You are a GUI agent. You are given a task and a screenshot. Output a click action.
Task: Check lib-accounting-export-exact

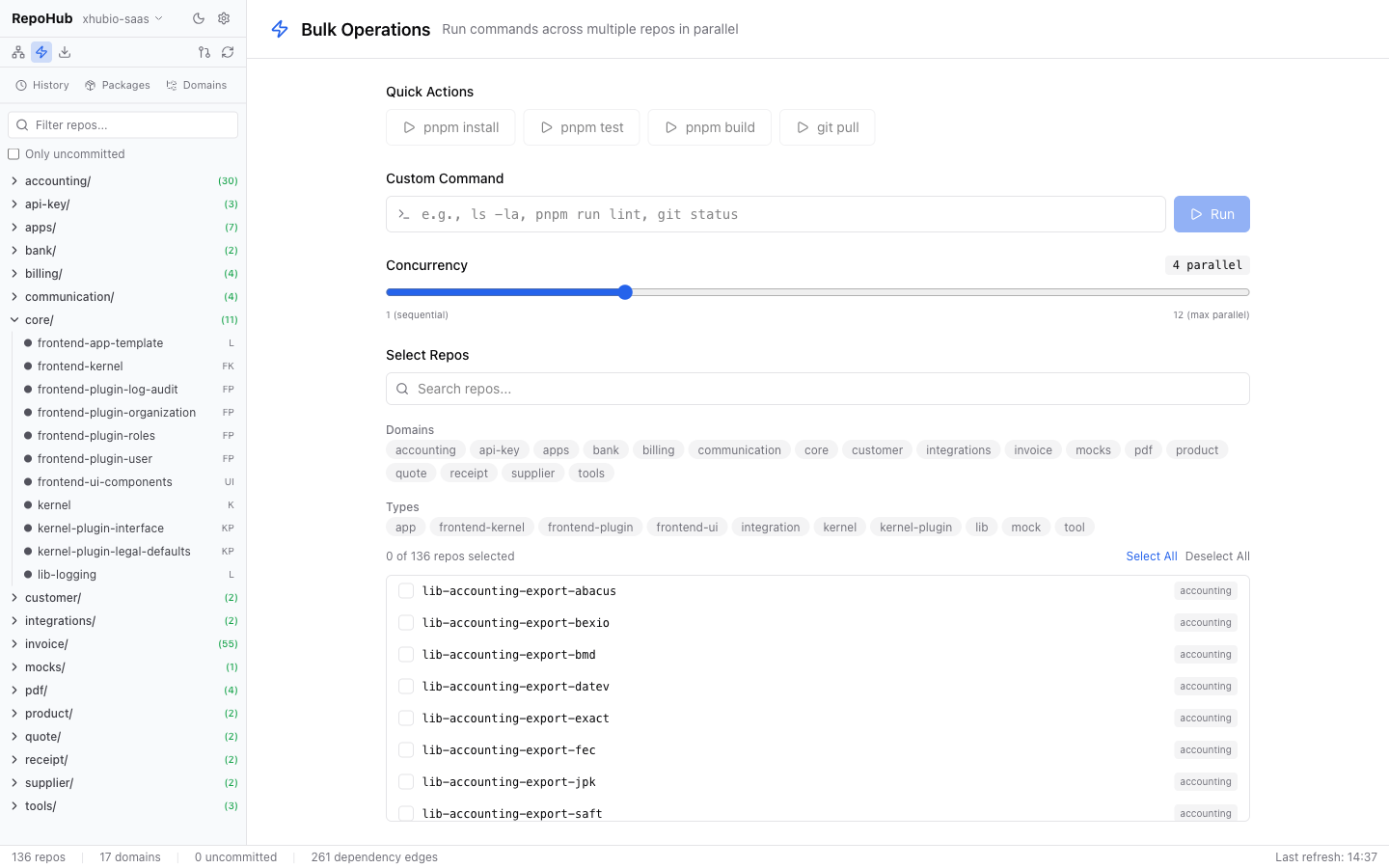pos(406,719)
